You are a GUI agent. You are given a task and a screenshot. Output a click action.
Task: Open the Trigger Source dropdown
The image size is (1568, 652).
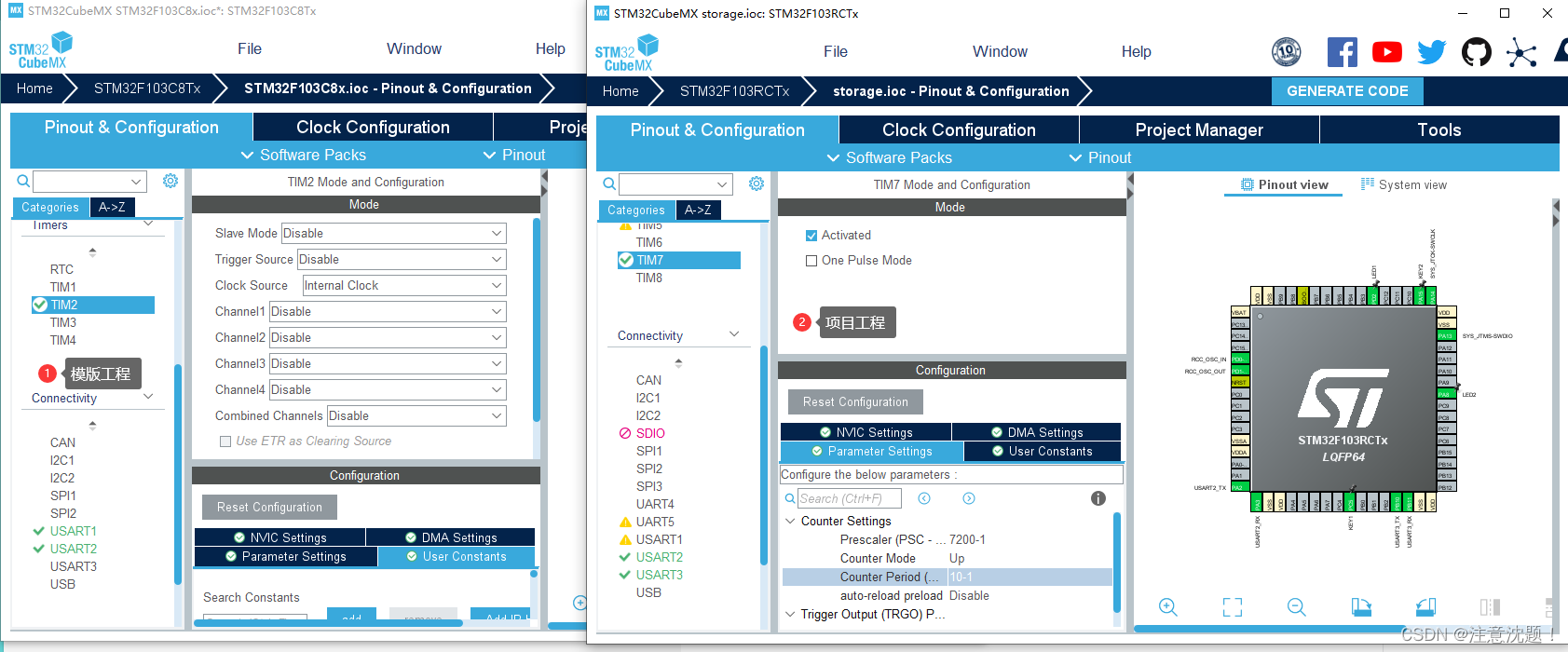click(402, 259)
